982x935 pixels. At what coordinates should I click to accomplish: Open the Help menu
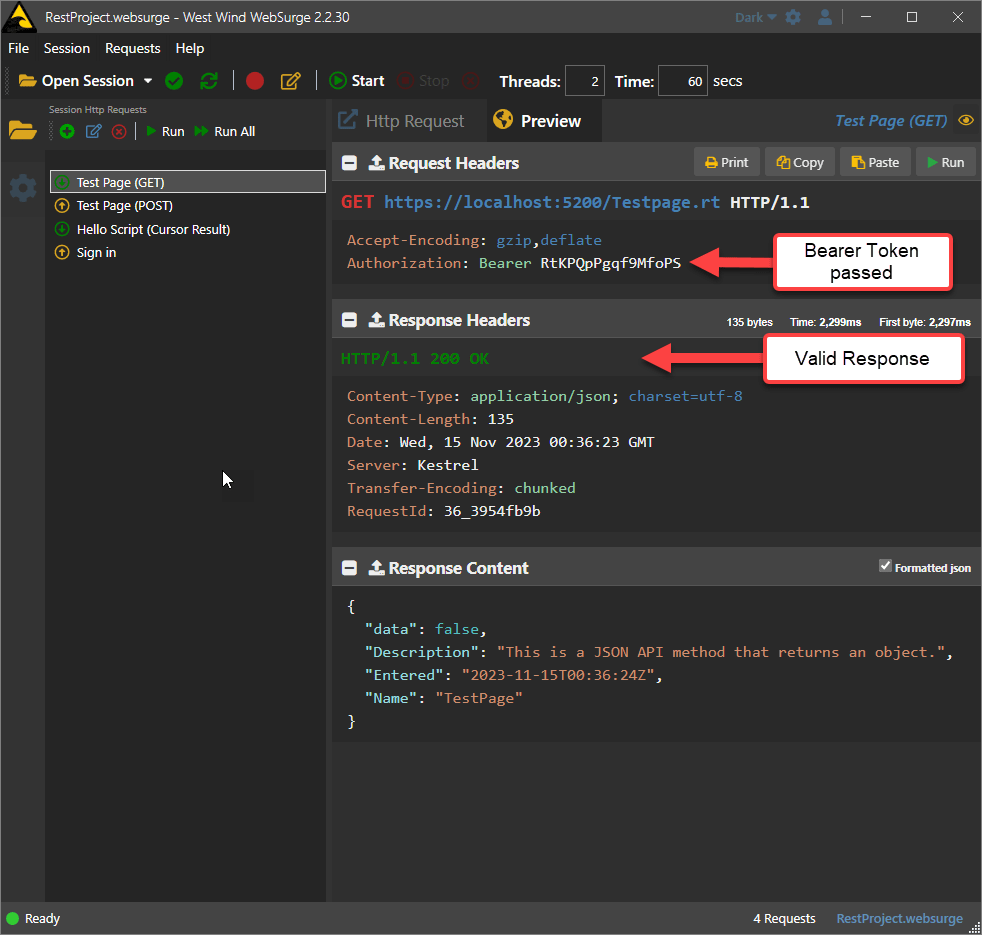(x=190, y=48)
